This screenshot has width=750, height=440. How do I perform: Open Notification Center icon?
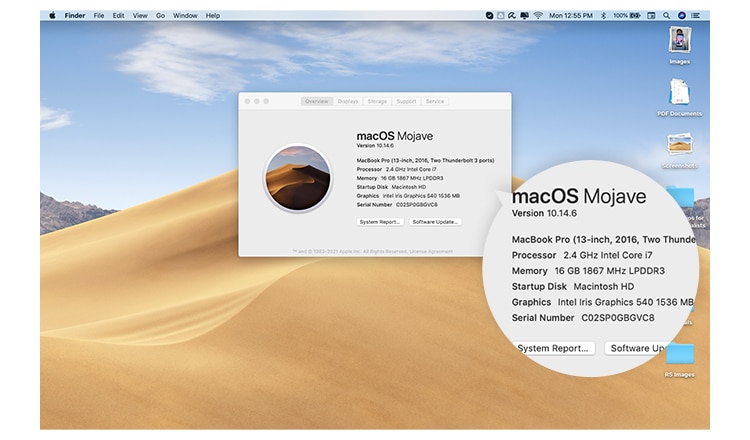[696, 16]
